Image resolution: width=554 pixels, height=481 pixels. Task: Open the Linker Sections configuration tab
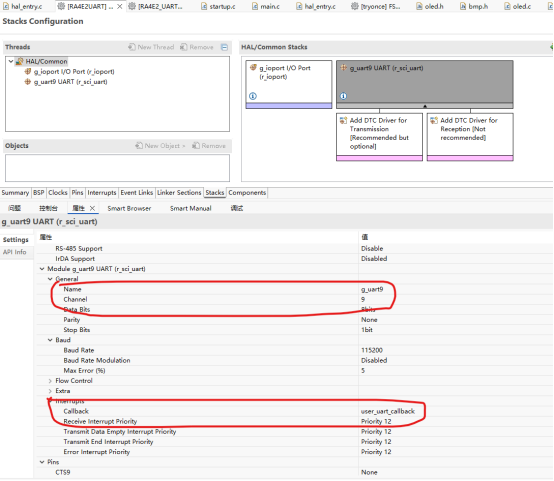click(x=179, y=193)
